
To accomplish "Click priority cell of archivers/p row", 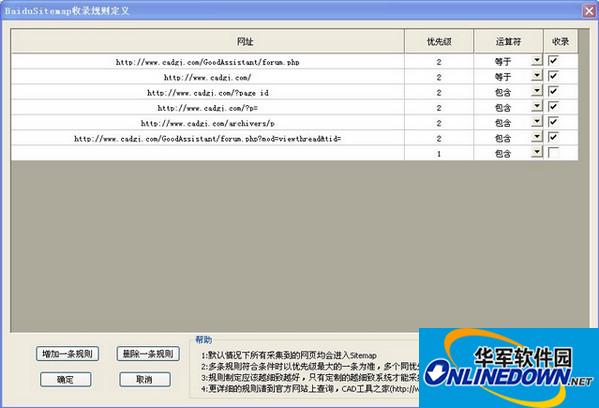I will coord(439,123).
